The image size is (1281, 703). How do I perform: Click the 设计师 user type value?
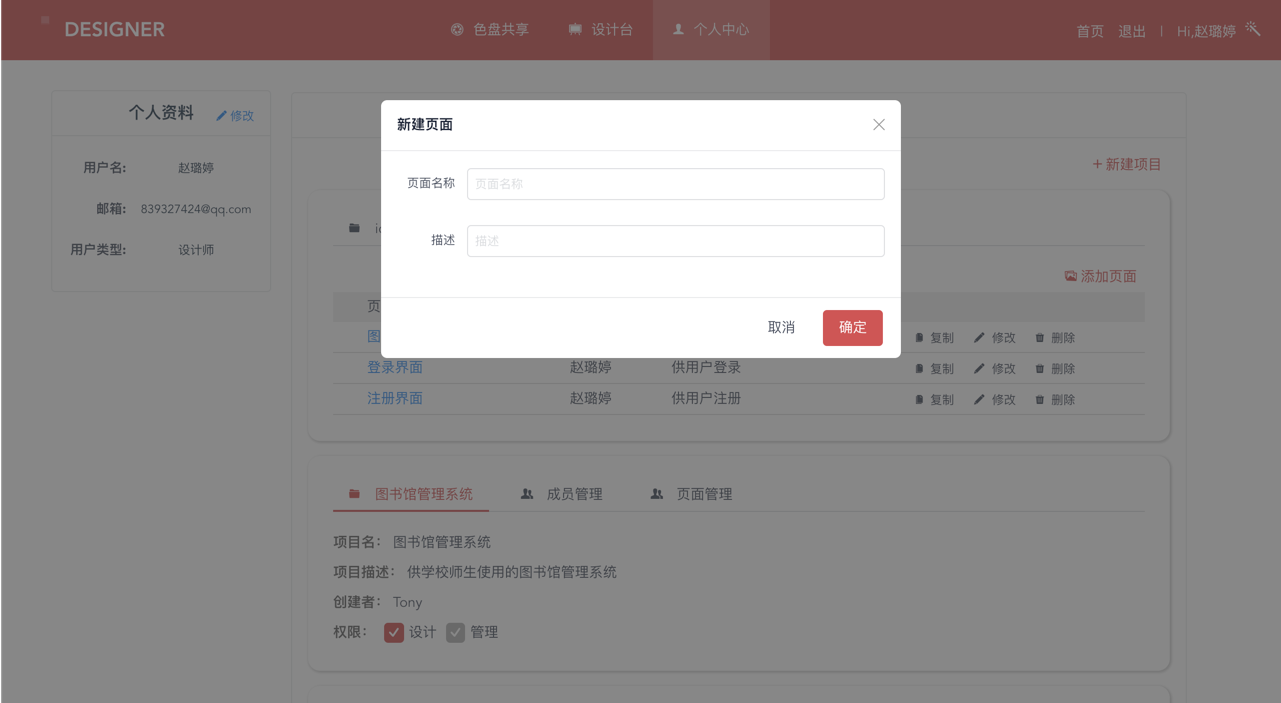pyautogui.click(x=196, y=250)
